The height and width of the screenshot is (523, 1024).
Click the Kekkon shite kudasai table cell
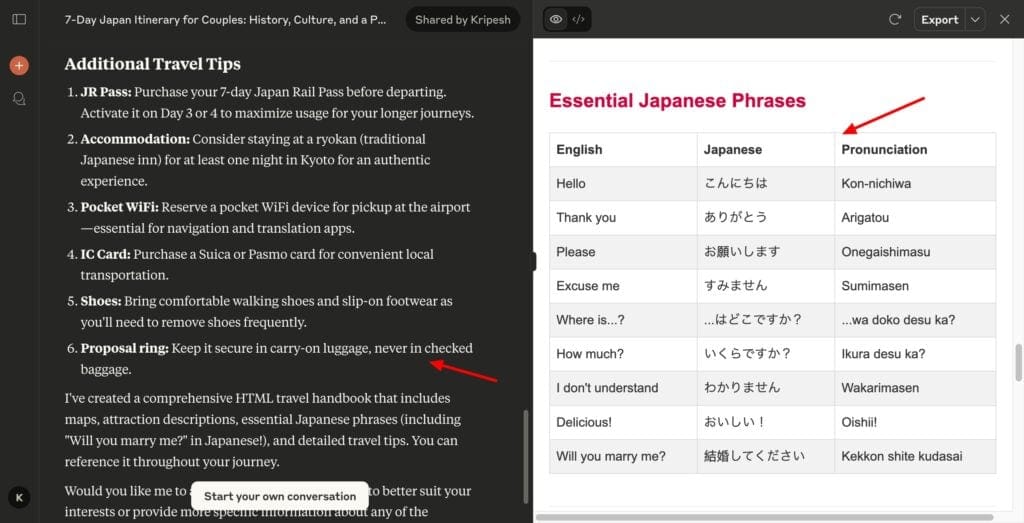coord(902,456)
